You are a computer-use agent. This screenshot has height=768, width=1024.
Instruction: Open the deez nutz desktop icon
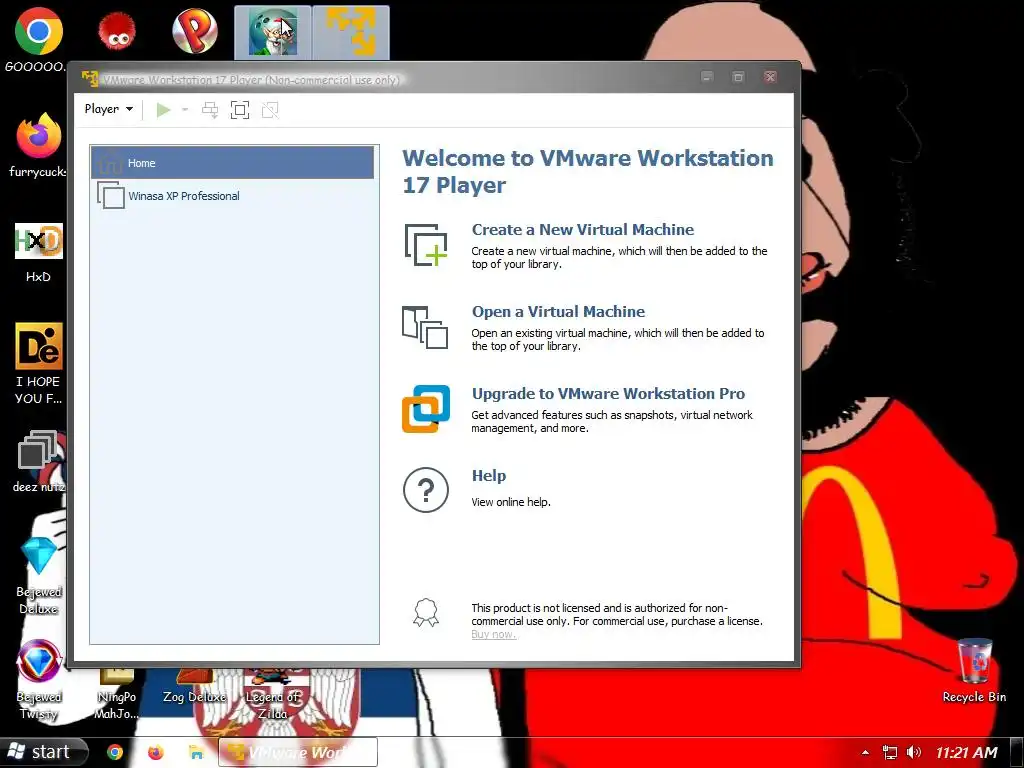[39, 461]
